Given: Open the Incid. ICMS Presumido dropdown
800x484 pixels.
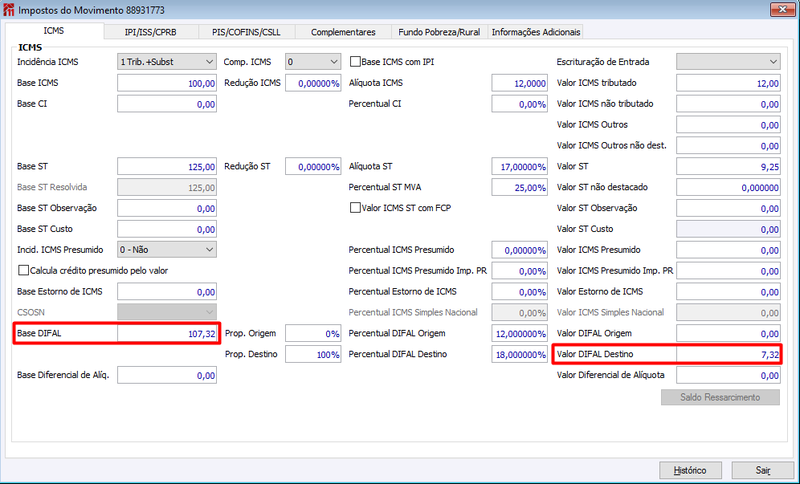Looking at the screenshot, I should (167, 250).
